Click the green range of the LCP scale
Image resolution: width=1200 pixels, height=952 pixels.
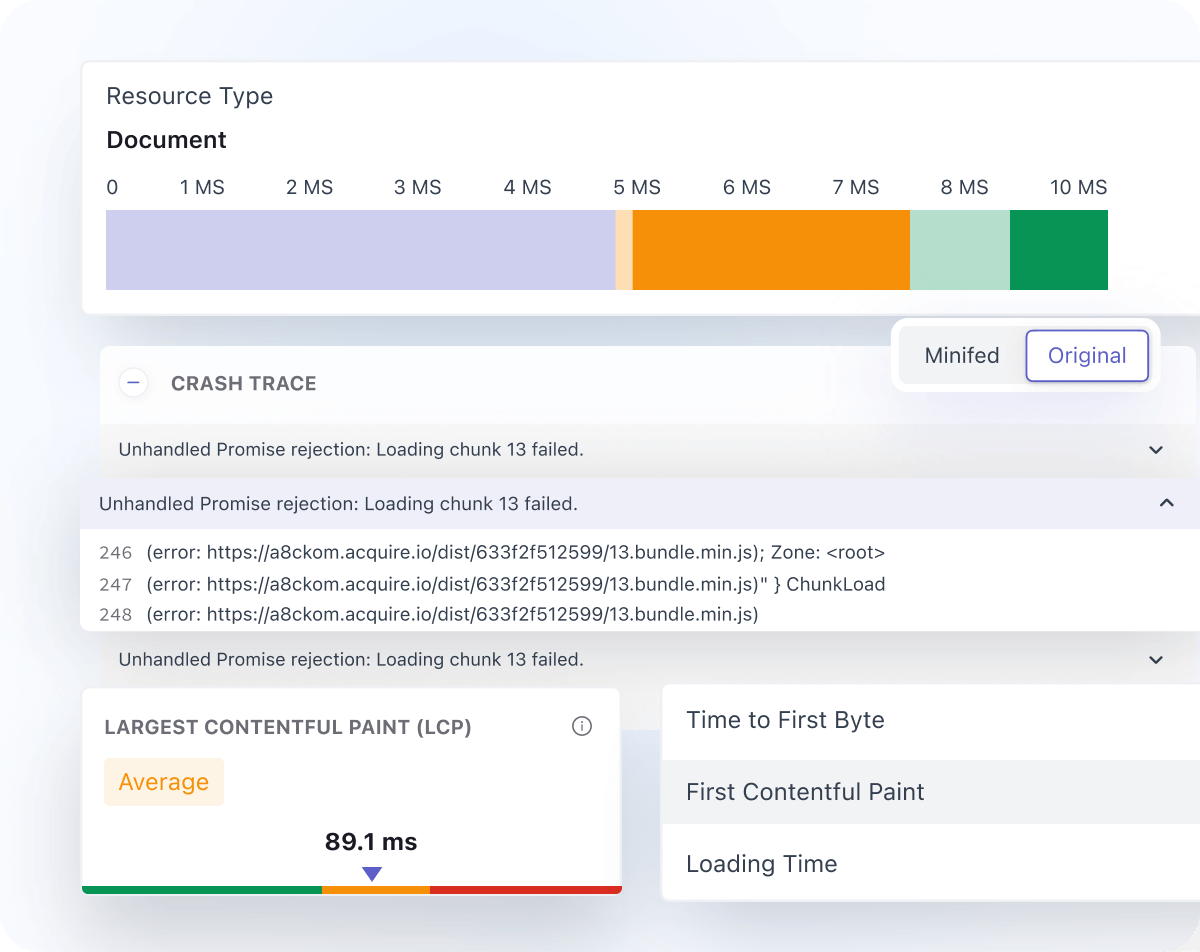(x=202, y=889)
